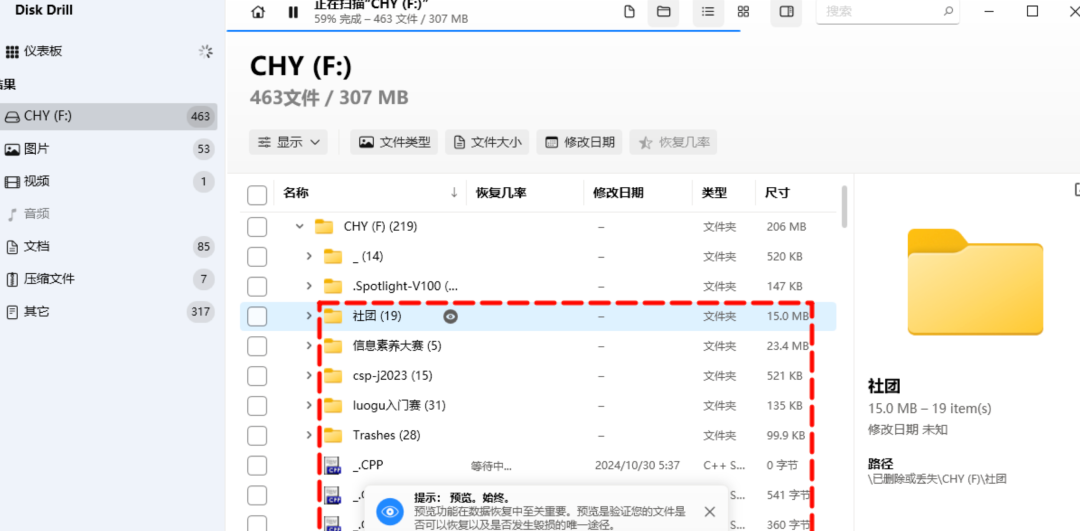Sort by 尺寸 column header

coord(778,194)
